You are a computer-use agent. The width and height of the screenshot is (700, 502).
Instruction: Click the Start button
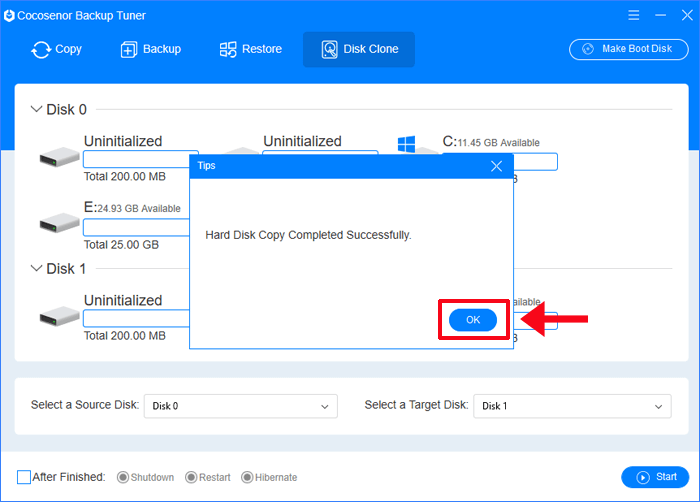click(655, 477)
